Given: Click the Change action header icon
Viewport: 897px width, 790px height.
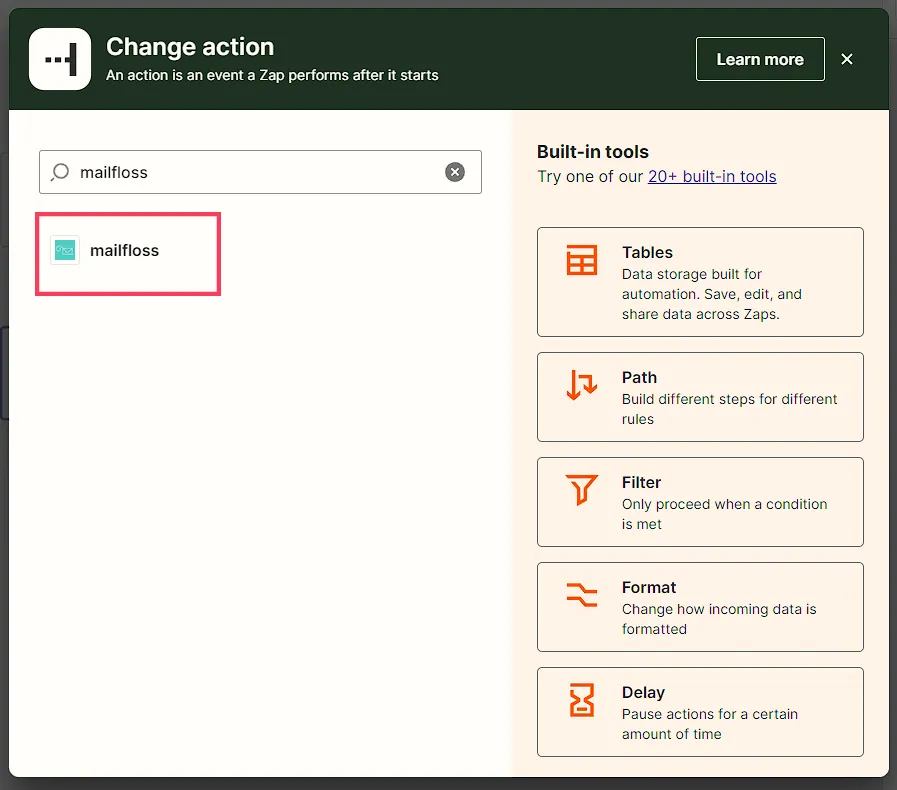Looking at the screenshot, I should [x=60, y=59].
